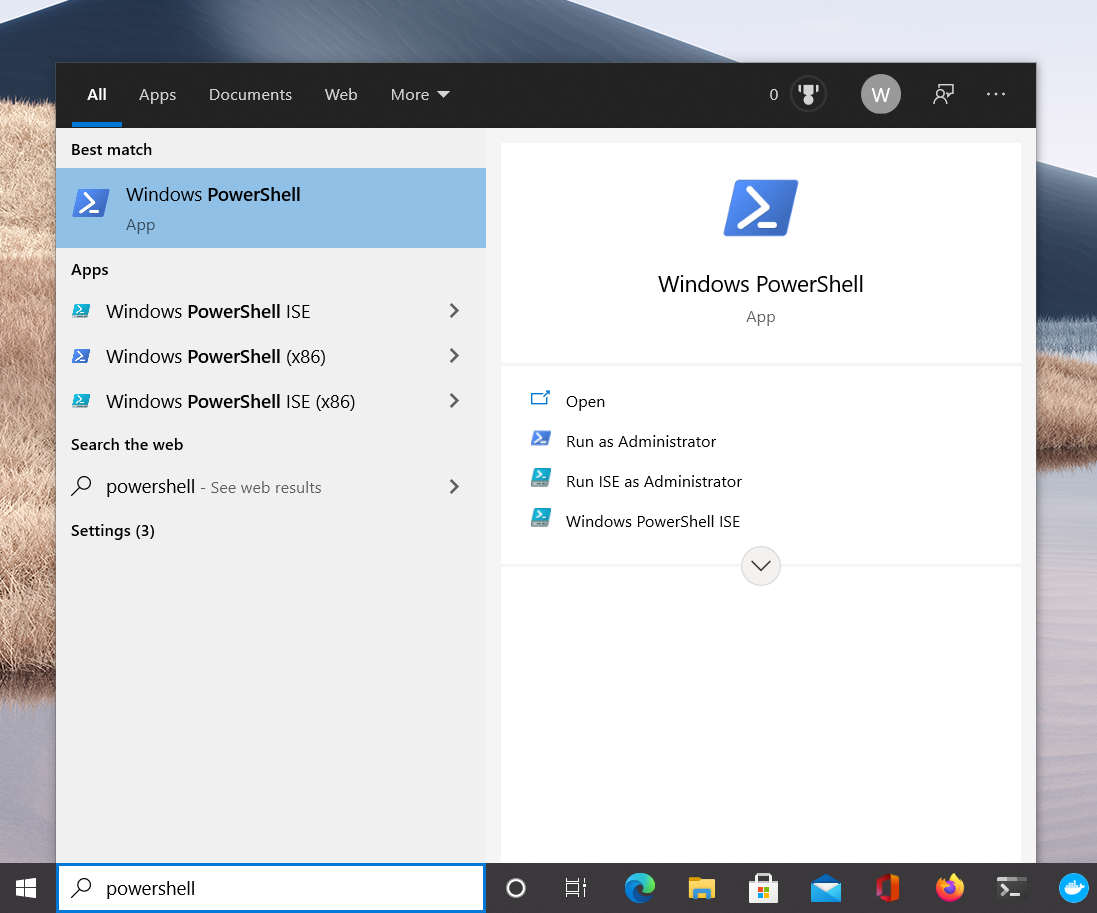The height and width of the screenshot is (913, 1097).
Task: Open the rewards trophy badge
Action: pos(808,94)
